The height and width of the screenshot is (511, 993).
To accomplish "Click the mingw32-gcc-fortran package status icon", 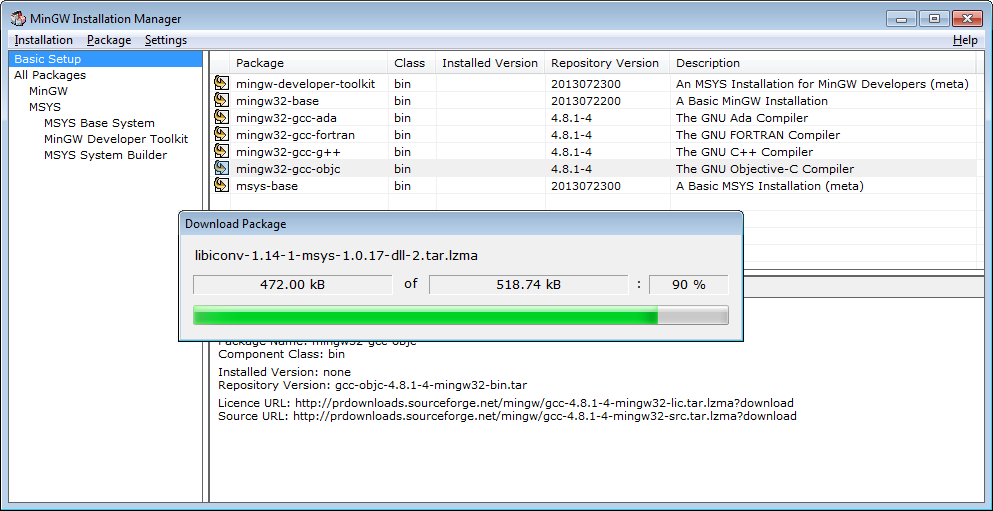I will pyautogui.click(x=221, y=134).
